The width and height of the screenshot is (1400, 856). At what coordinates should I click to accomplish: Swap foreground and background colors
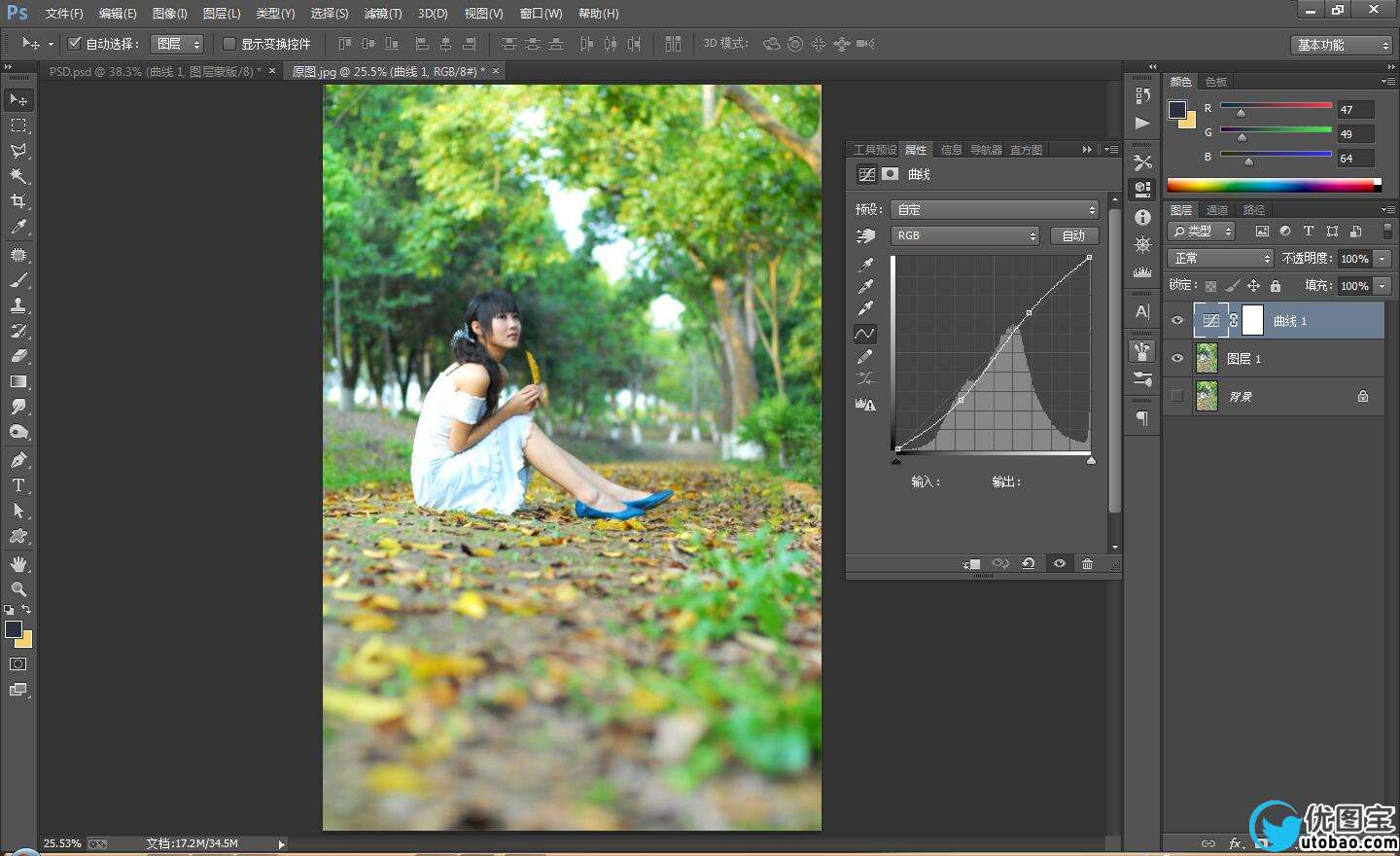click(26, 610)
